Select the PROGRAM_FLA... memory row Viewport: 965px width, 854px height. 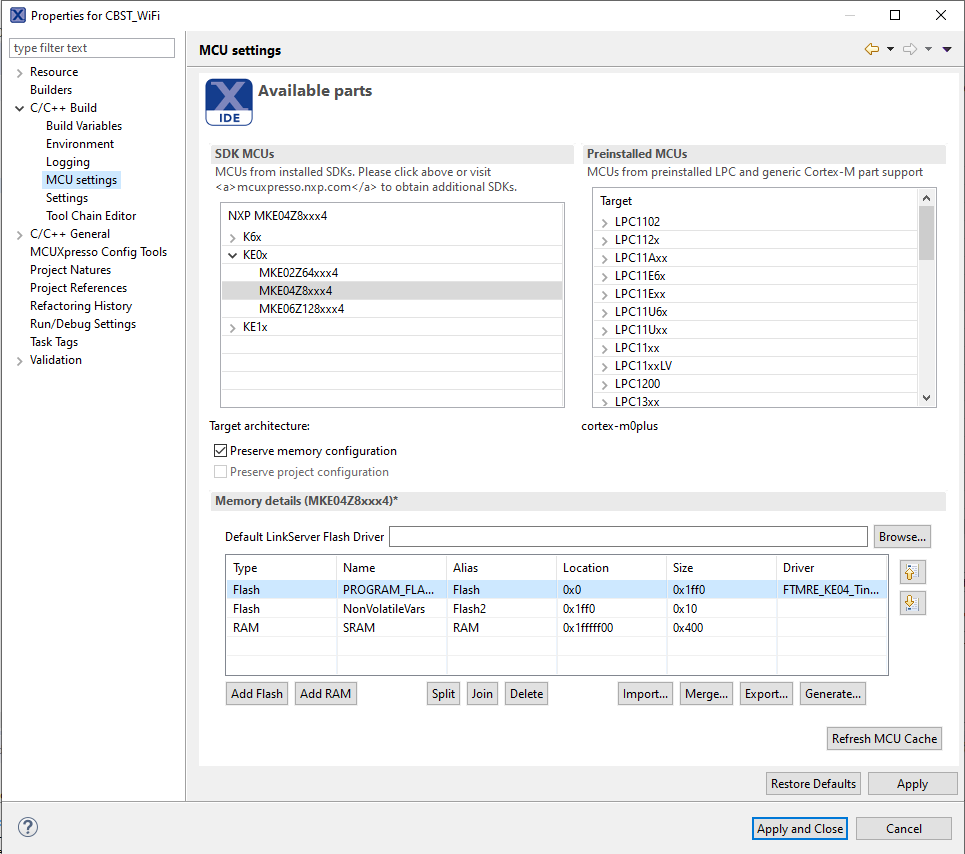[x=556, y=589]
